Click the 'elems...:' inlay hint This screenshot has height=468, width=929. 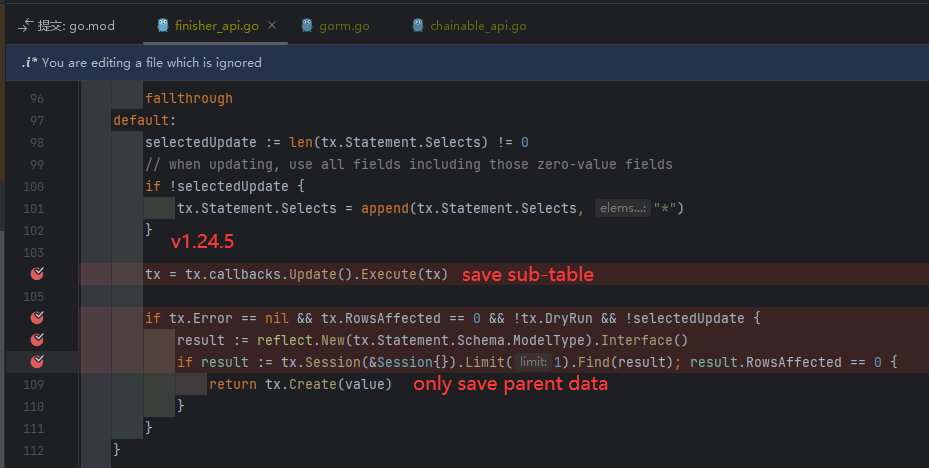[622, 208]
